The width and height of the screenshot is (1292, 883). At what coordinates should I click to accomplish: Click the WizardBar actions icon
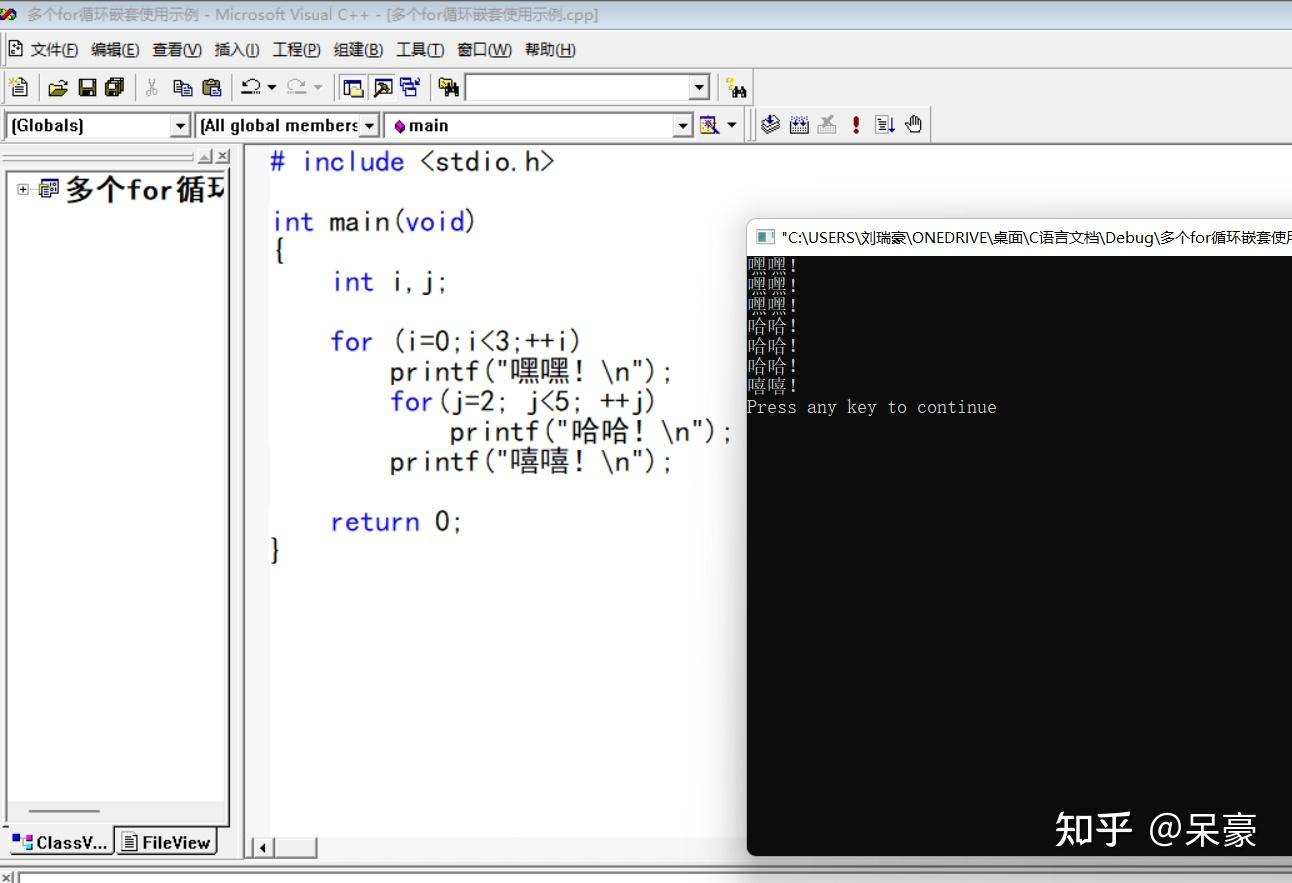(710, 125)
